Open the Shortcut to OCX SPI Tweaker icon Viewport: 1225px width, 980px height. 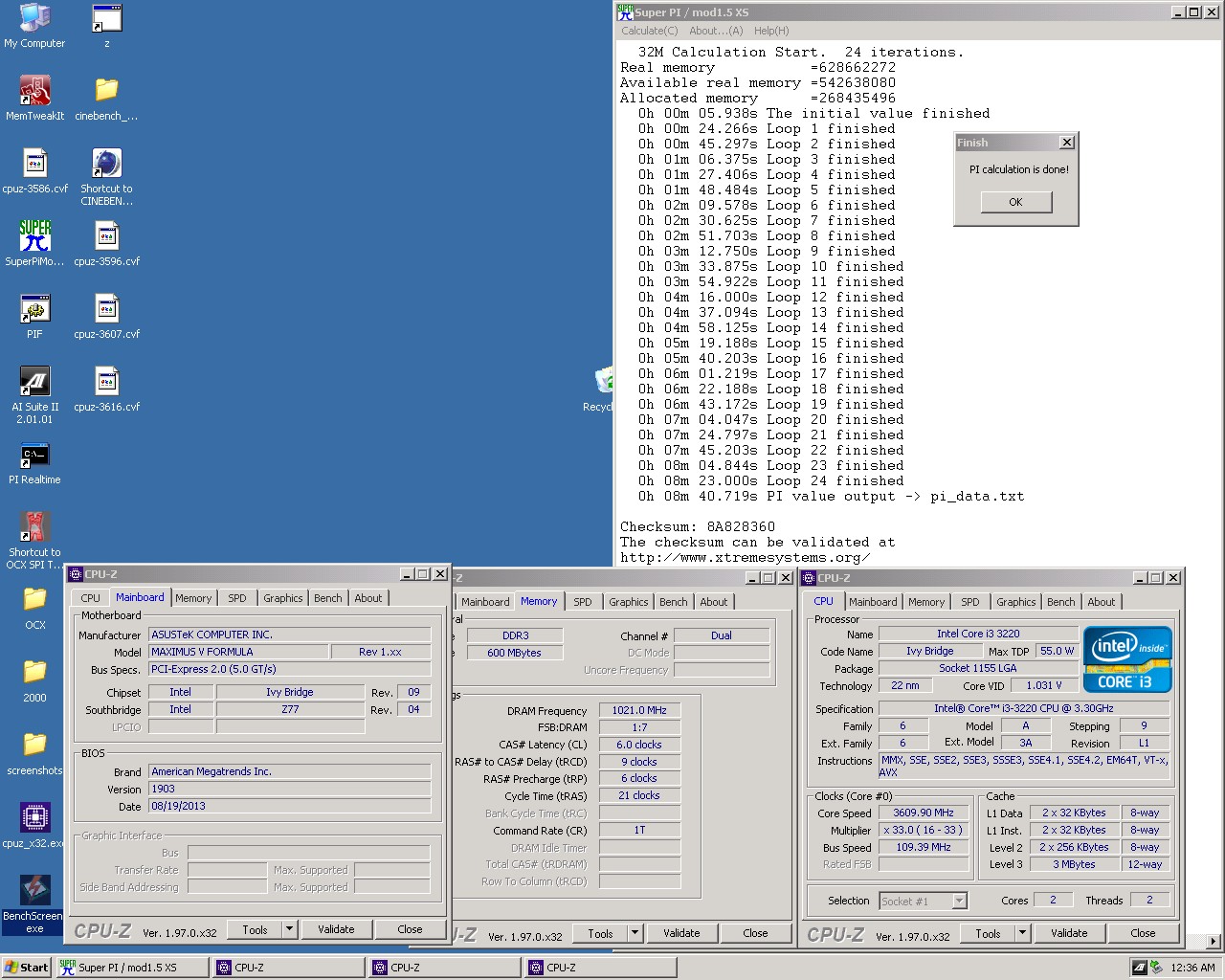point(34,541)
